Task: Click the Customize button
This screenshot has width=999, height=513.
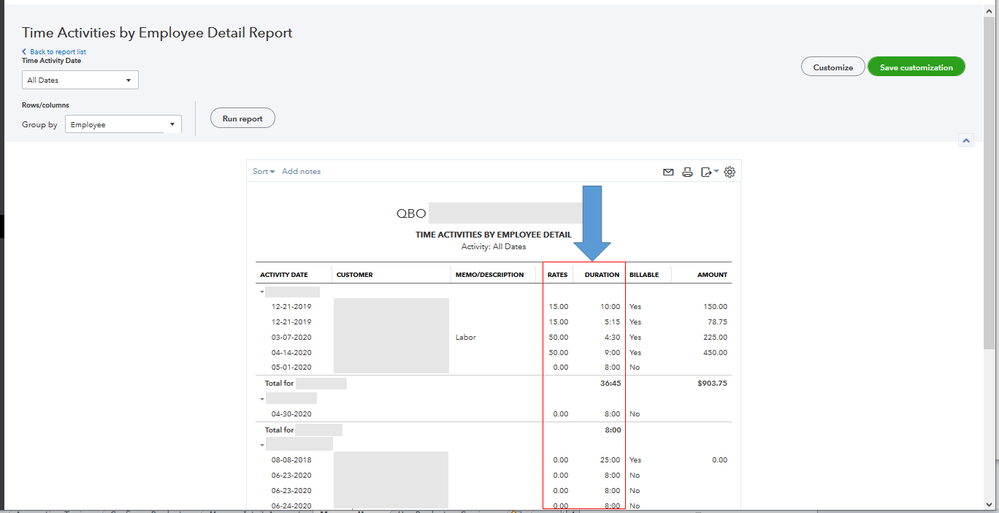Action: (x=832, y=67)
